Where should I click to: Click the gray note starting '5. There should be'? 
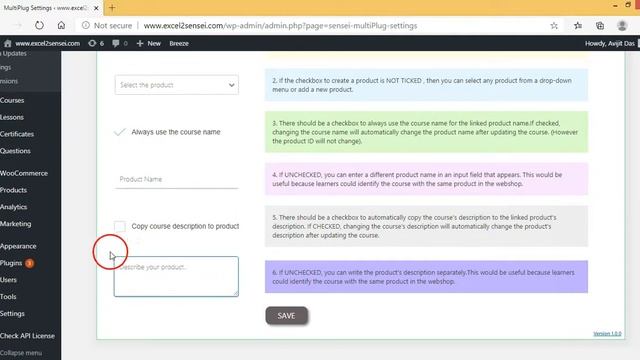tap(427, 226)
